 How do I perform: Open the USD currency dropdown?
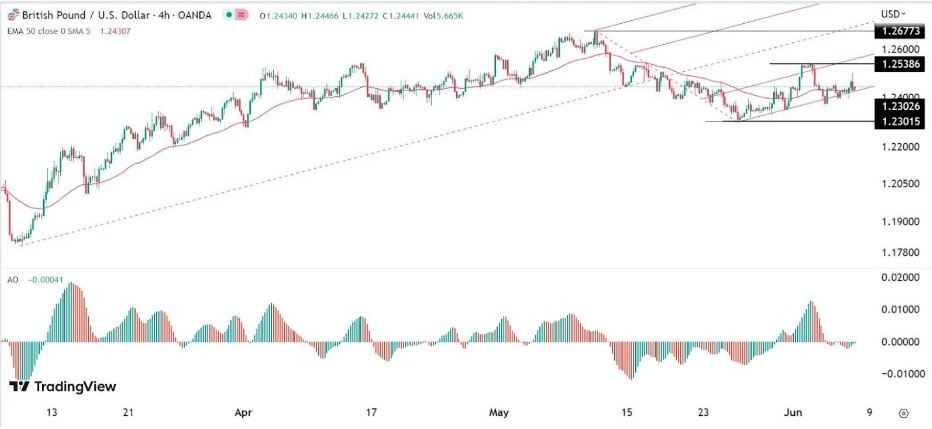[891, 14]
